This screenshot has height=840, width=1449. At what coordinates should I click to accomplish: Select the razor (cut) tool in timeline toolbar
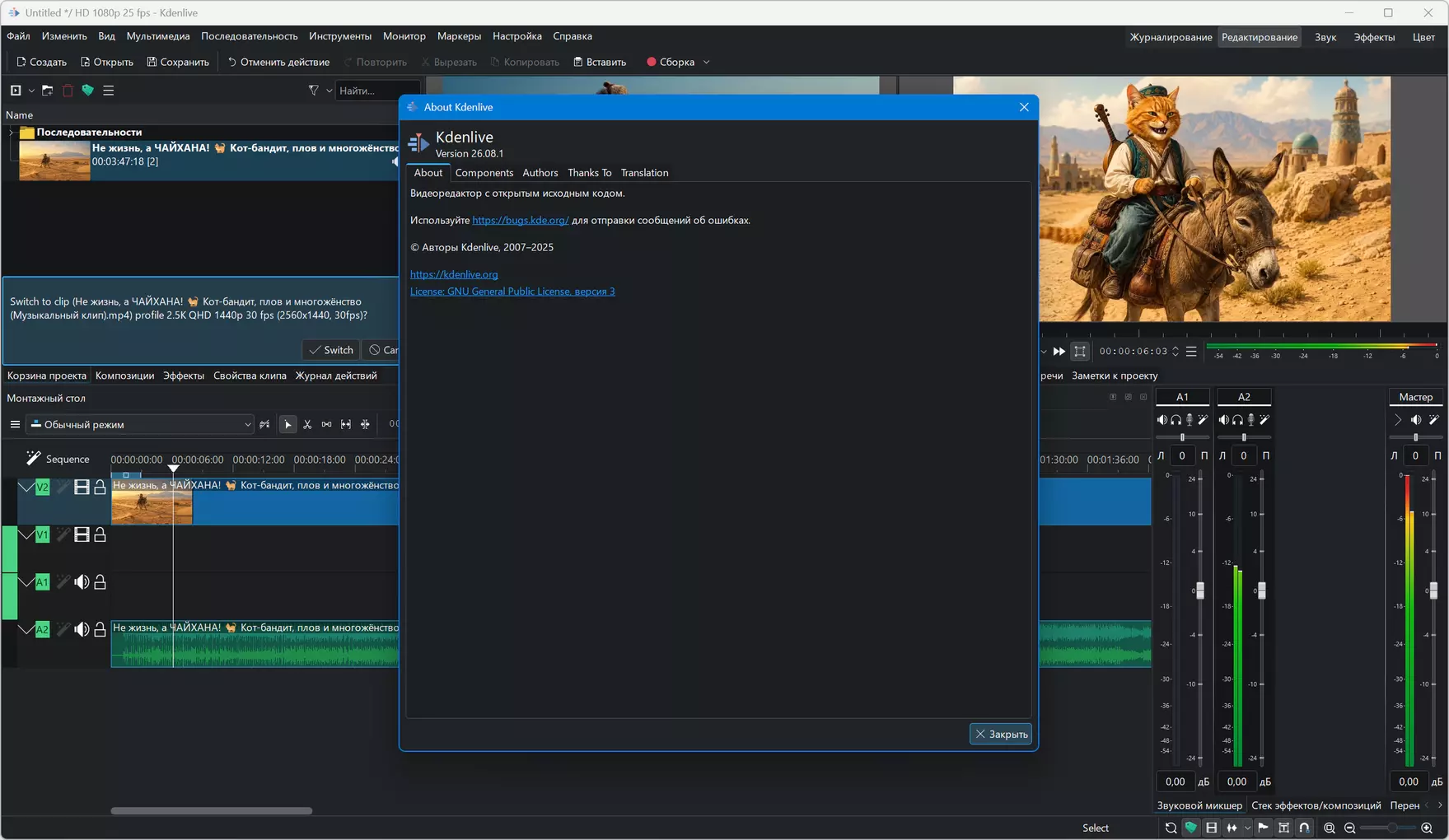point(307,425)
